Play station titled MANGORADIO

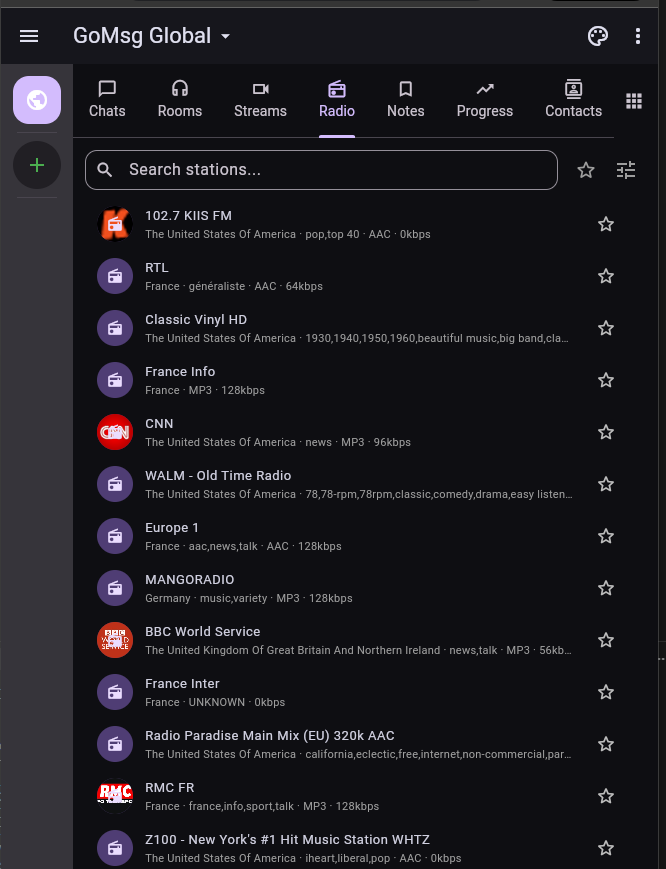pos(189,580)
